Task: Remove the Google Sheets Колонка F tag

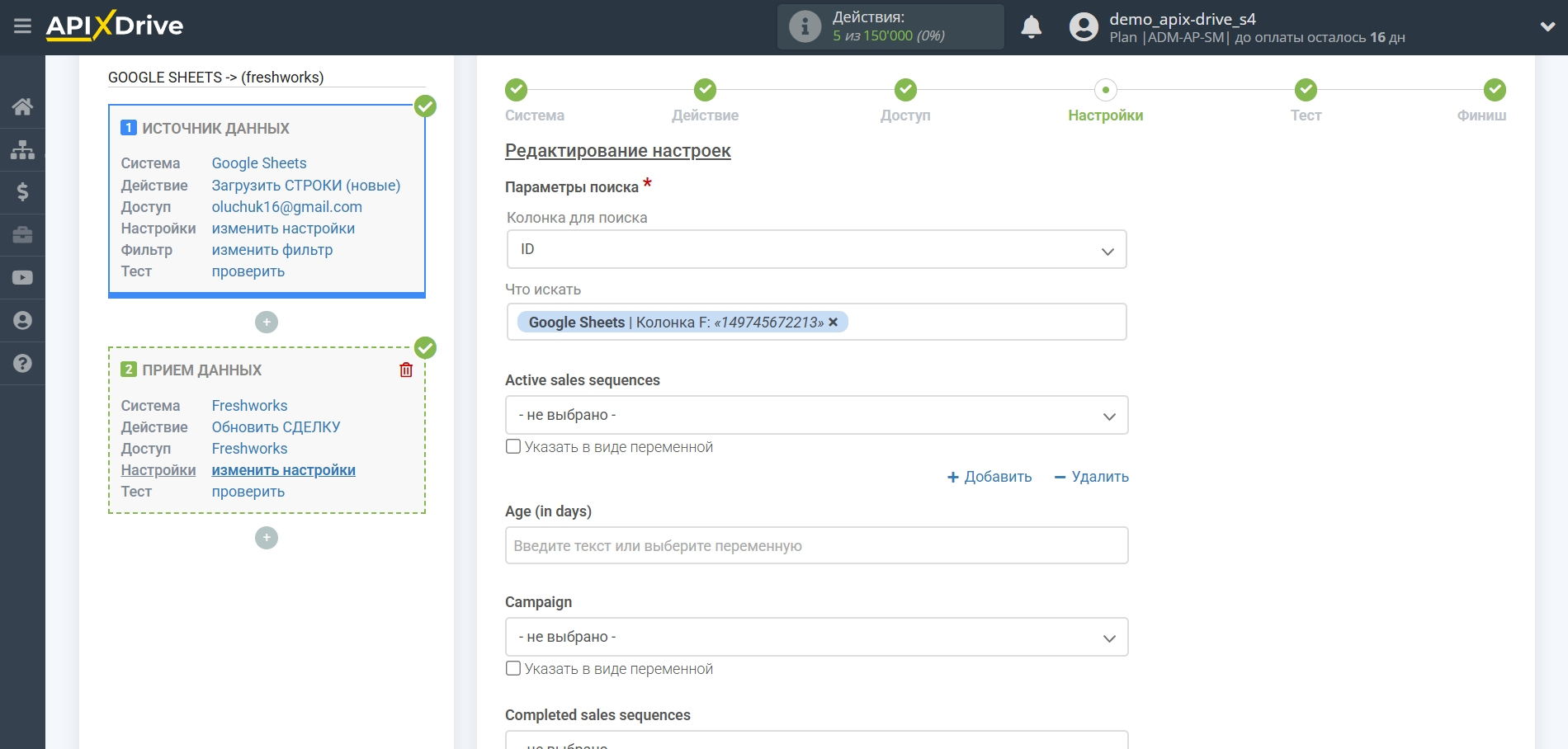Action: (x=834, y=323)
